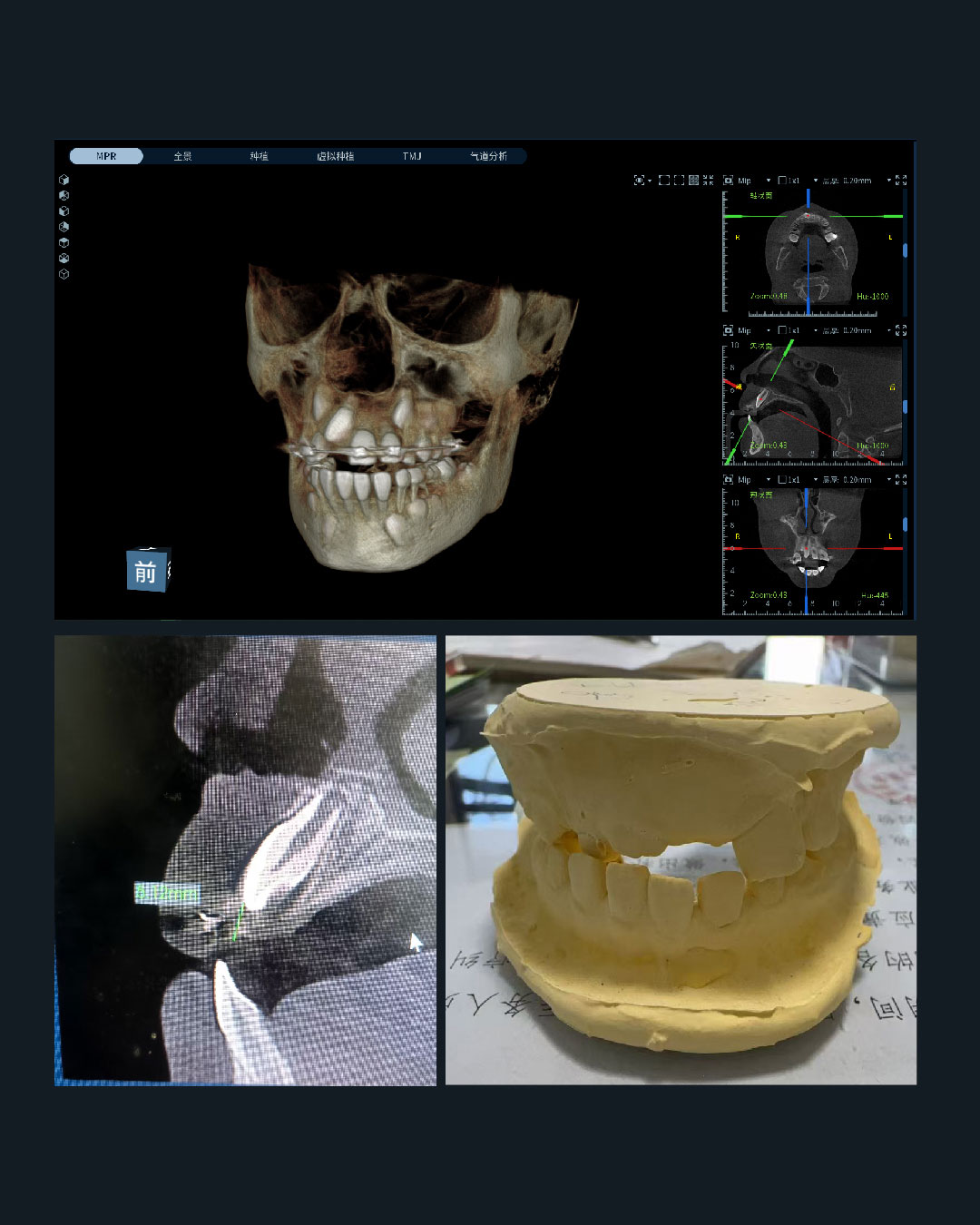The image size is (980, 1225).
Task: Click the third cube view-orientation icon
Action: 64,211
